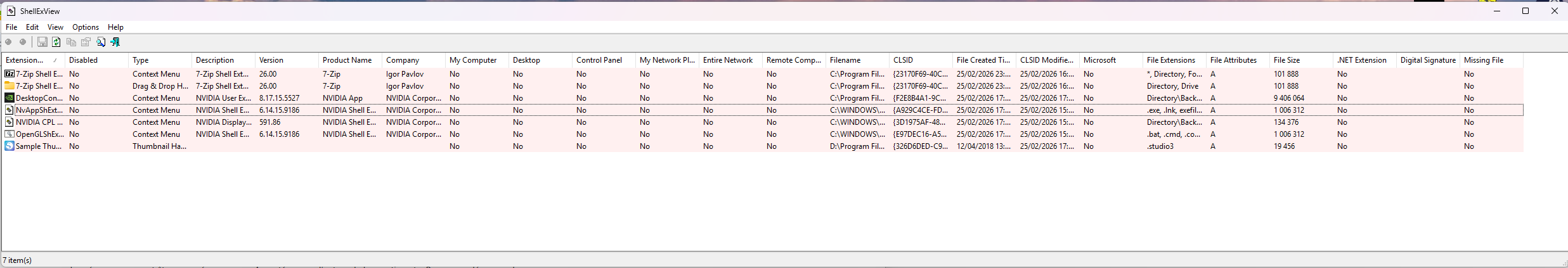Click the '.studio3' file extension cell

click(x=1175, y=146)
